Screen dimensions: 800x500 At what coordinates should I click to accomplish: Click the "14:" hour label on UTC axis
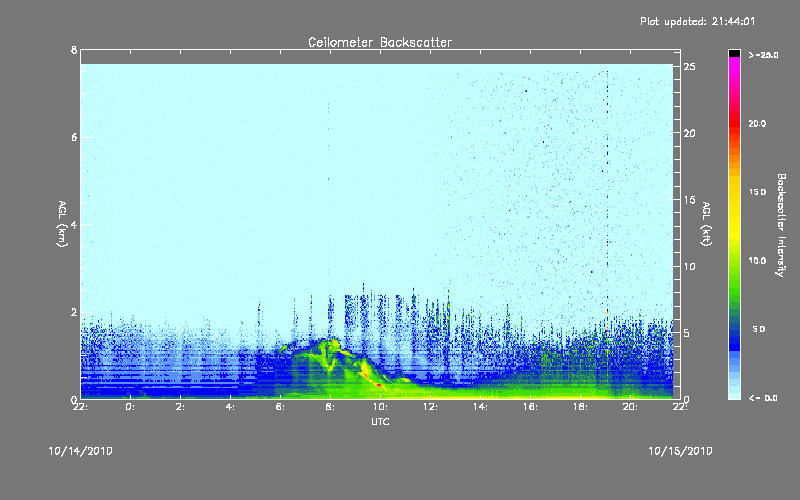point(480,407)
